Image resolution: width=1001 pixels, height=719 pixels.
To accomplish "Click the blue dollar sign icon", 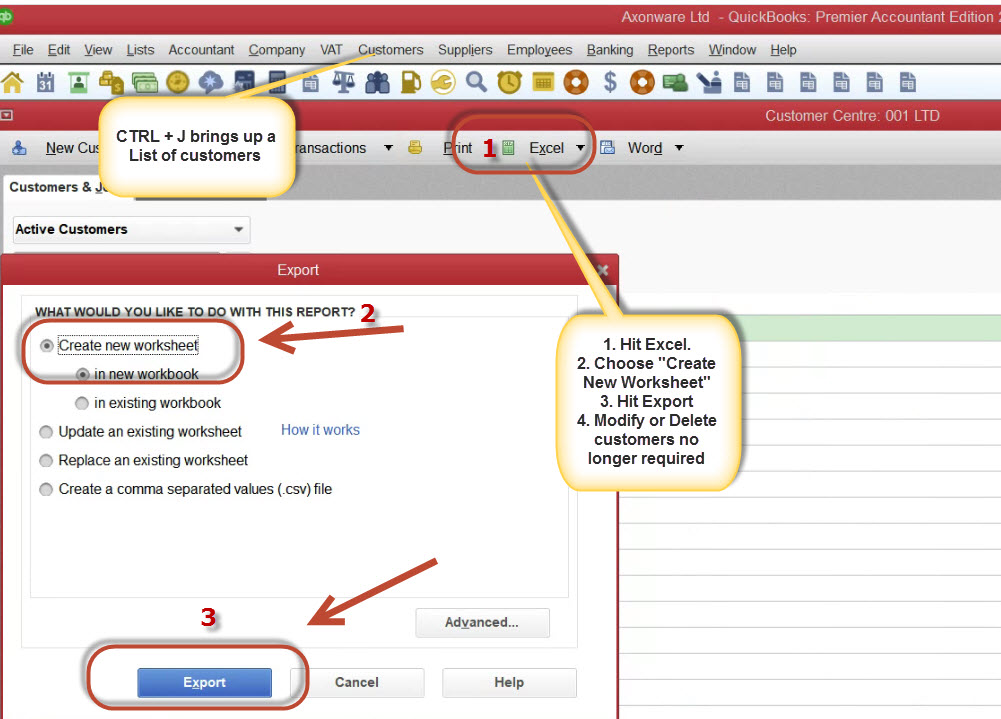I will tap(610, 82).
